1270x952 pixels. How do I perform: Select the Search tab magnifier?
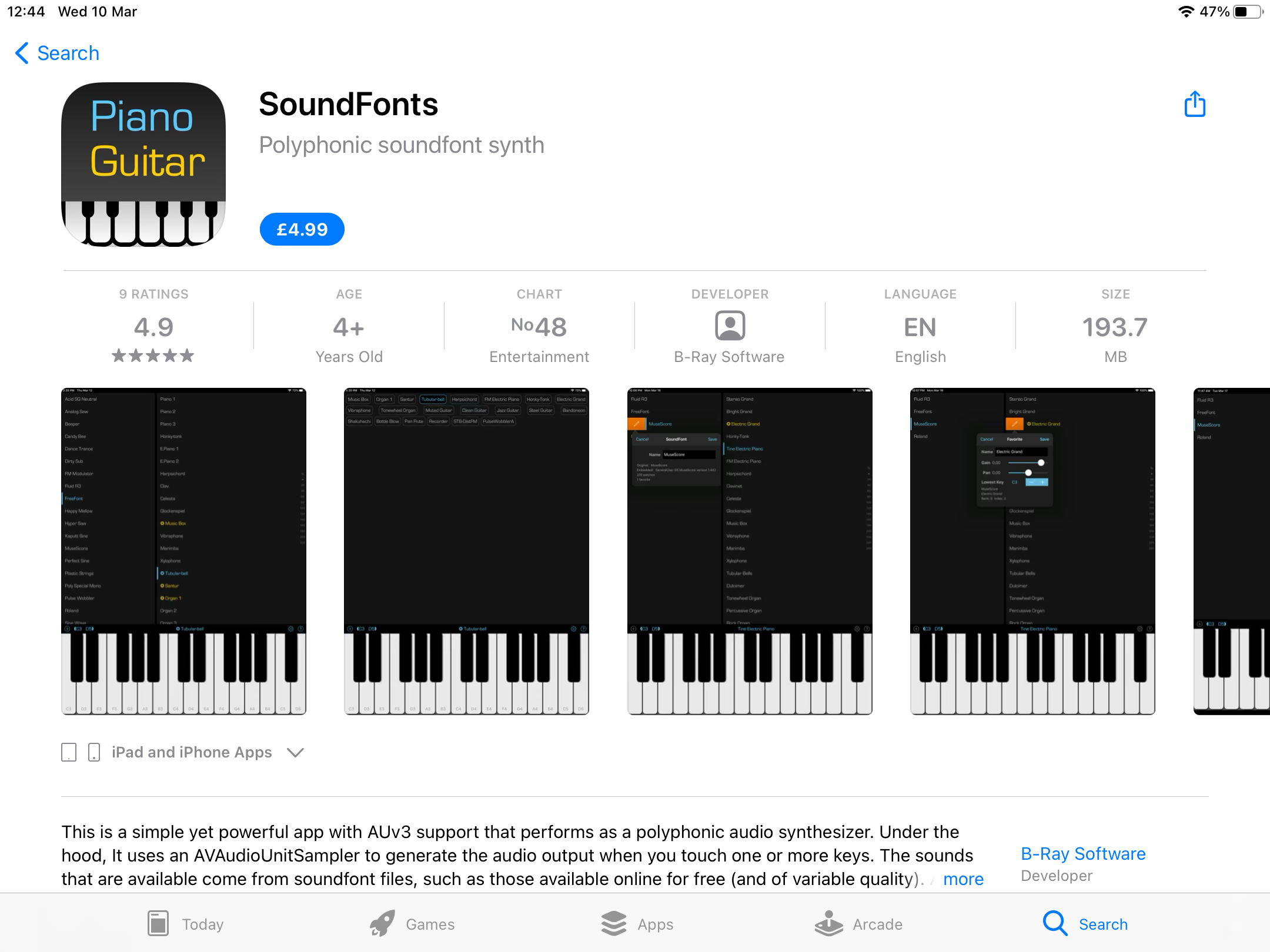tap(1055, 923)
